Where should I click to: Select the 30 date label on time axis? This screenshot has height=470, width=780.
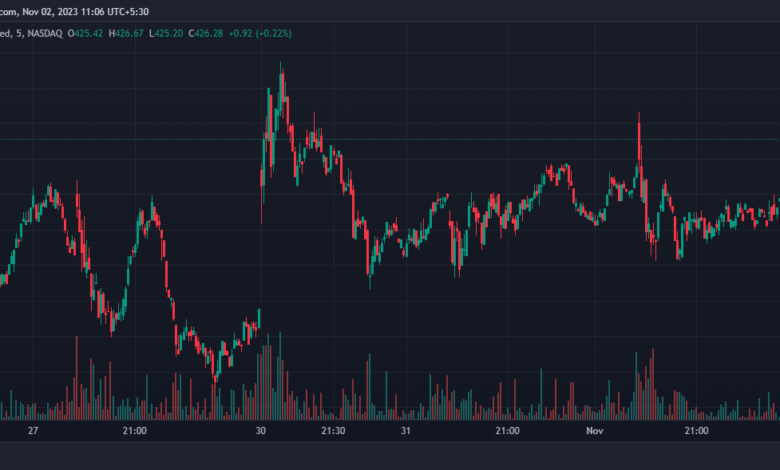(261, 431)
